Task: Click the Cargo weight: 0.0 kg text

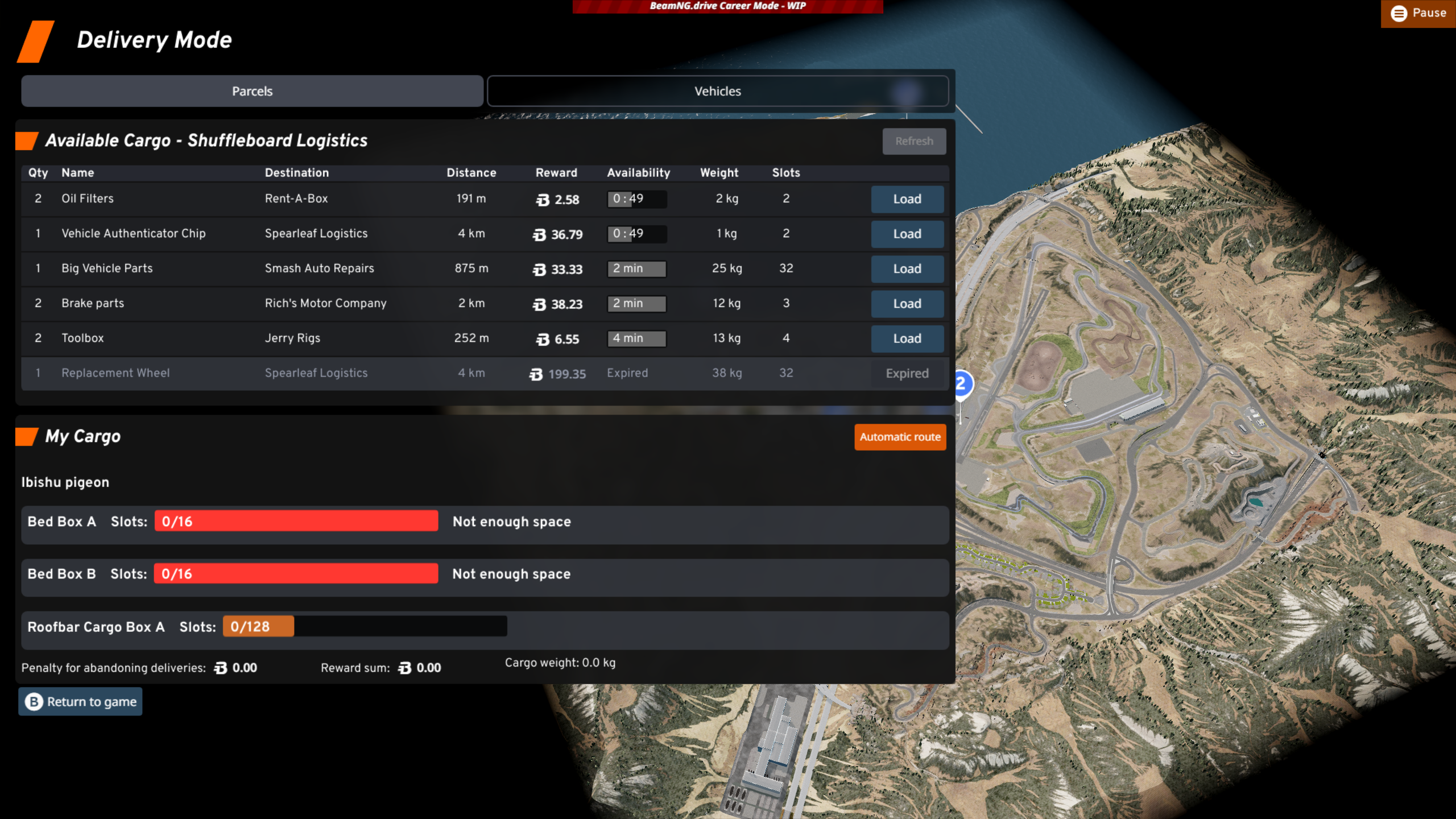Action: pyautogui.click(x=560, y=663)
